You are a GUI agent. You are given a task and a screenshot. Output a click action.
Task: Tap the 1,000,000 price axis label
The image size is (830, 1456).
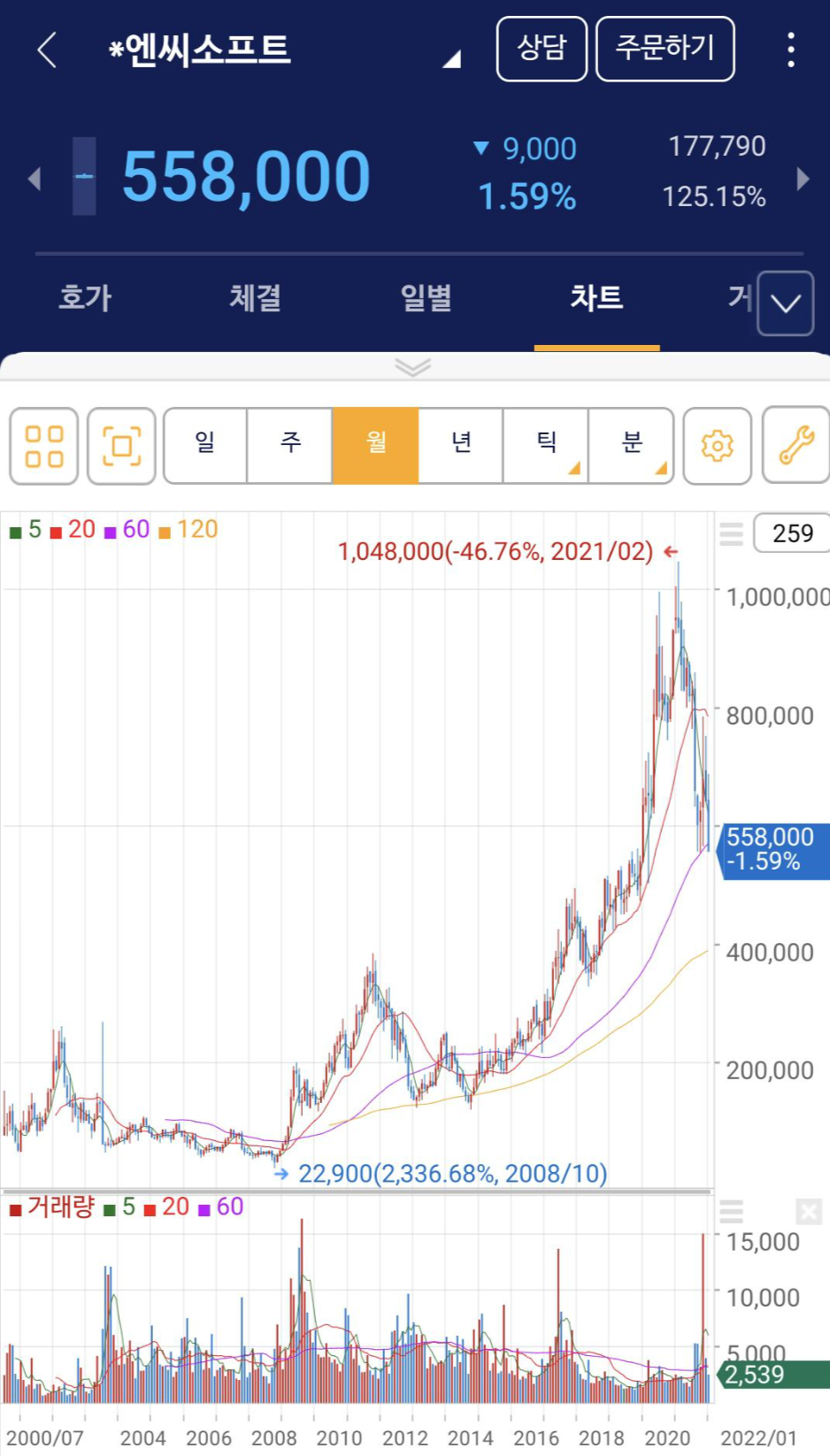778,597
